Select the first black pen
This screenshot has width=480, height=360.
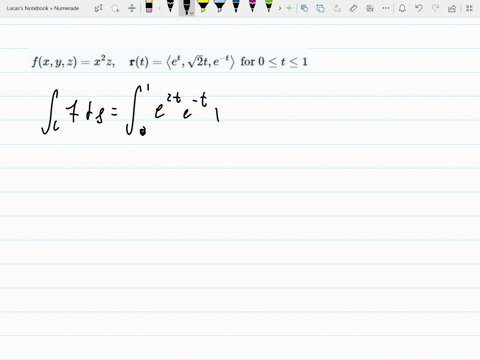tap(170, 6)
